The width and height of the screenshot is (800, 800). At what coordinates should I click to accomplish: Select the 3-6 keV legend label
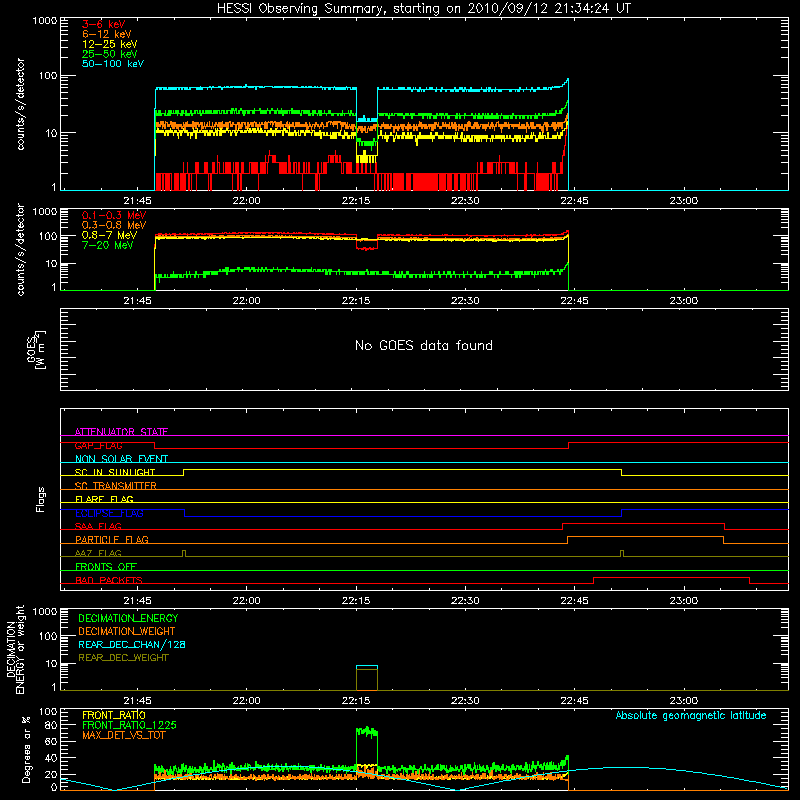pos(104,24)
